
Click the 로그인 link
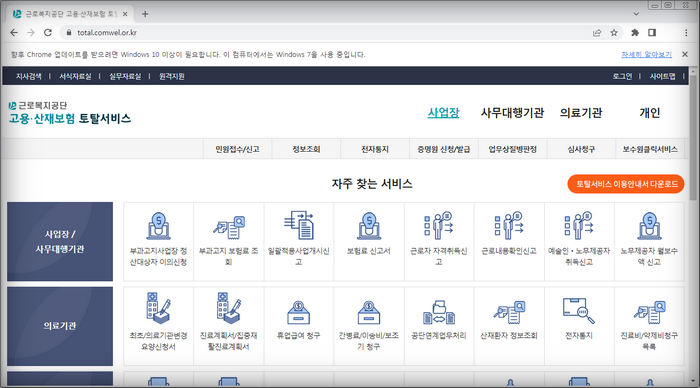pos(622,76)
